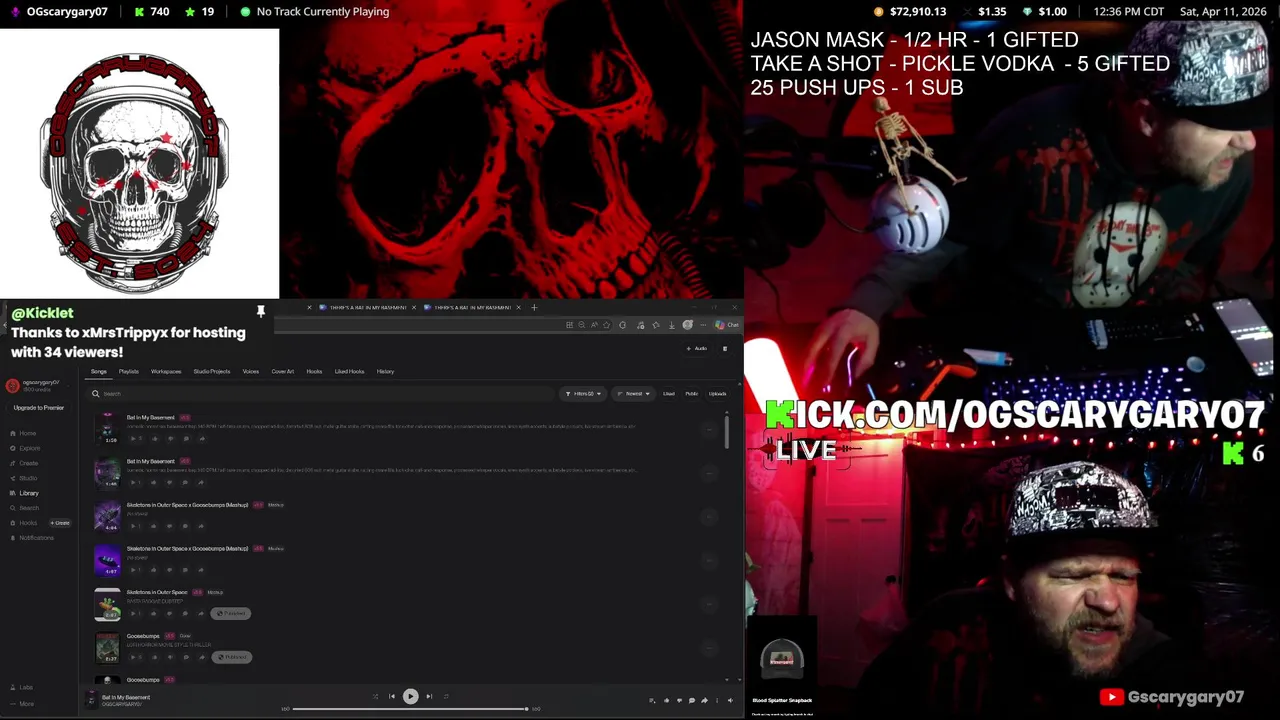The height and width of the screenshot is (720, 1280).
Task: Click Published on the 2:47 Skeletons song
Action: coord(231,613)
